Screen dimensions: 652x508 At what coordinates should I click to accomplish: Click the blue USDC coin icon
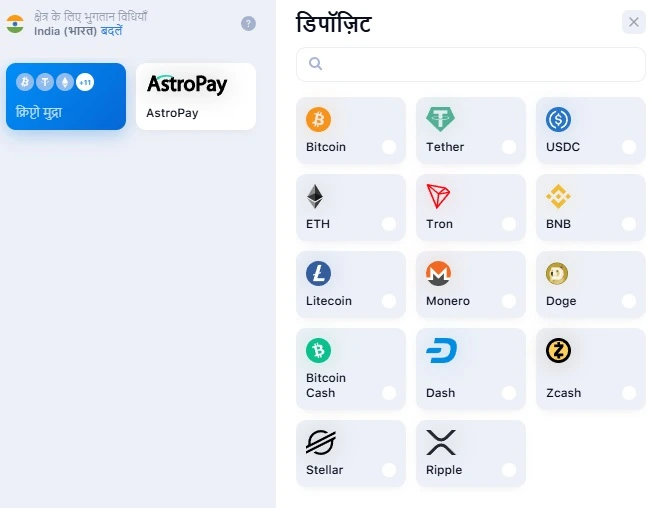pos(558,120)
